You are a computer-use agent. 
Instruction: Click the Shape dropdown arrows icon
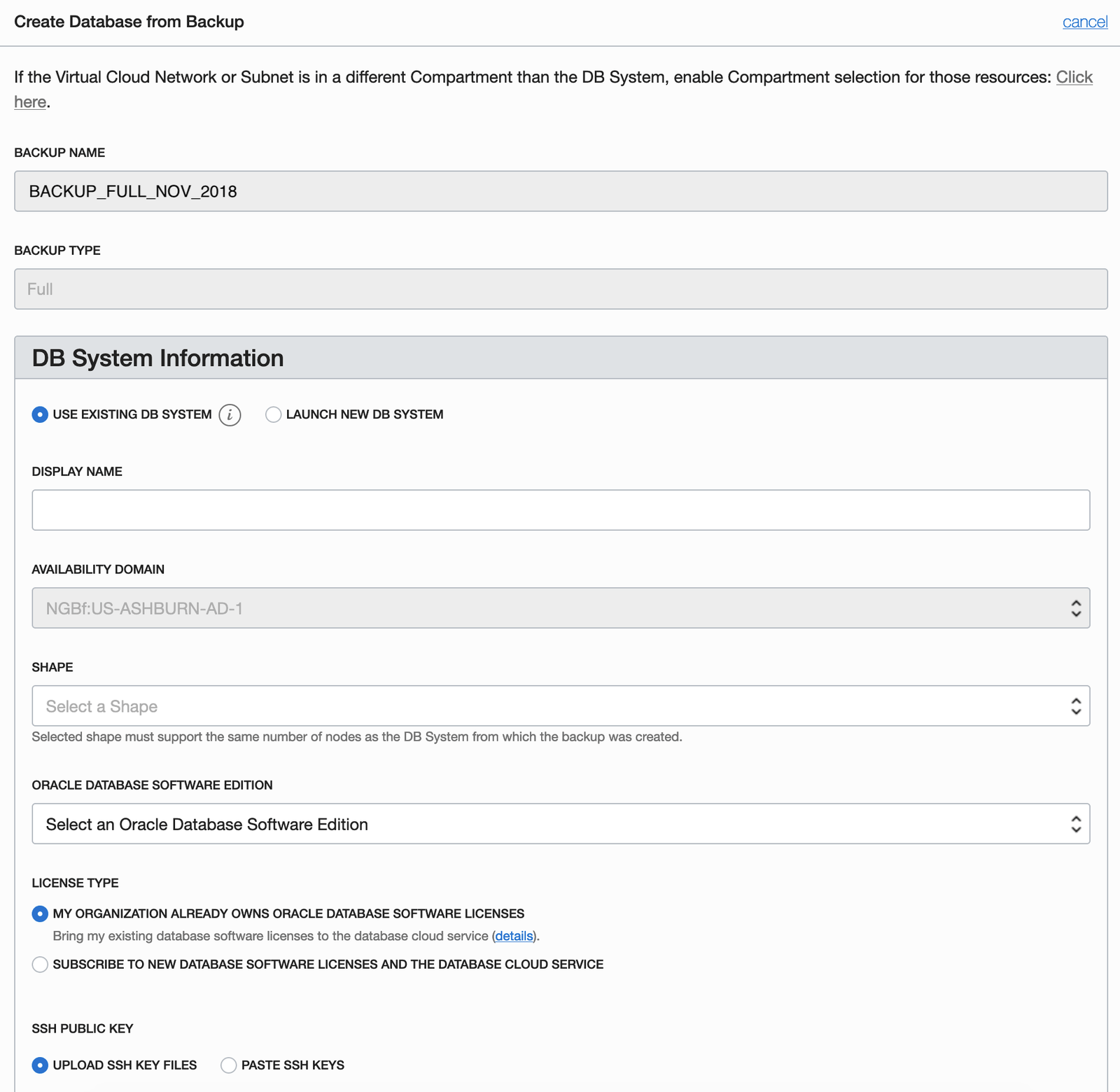click(x=1076, y=706)
